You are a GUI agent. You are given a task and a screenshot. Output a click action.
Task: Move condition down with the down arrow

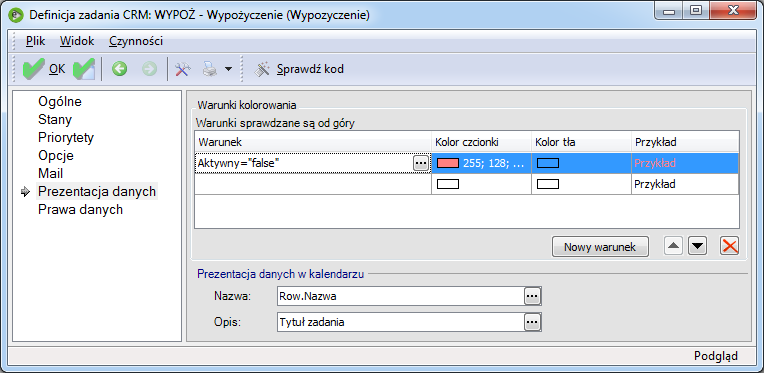[x=697, y=246]
